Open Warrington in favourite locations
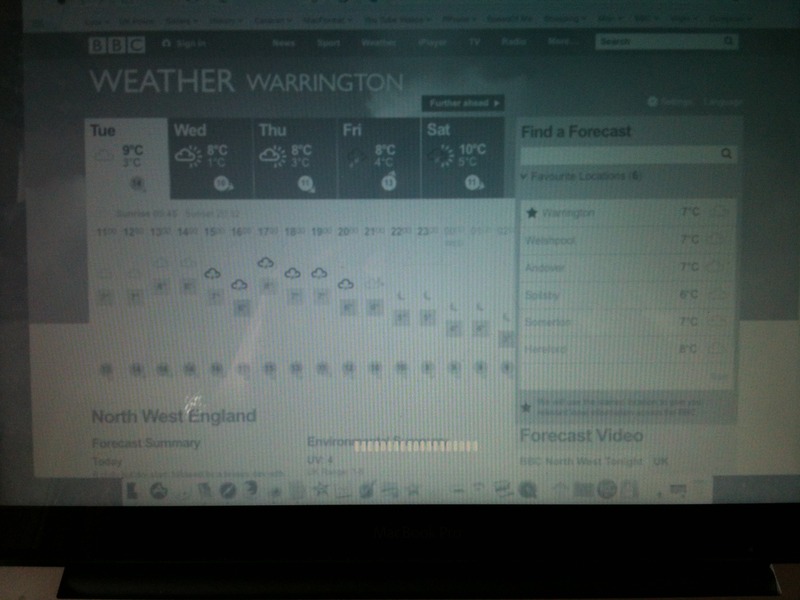The width and height of the screenshot is (800, 600). (568, 213)
